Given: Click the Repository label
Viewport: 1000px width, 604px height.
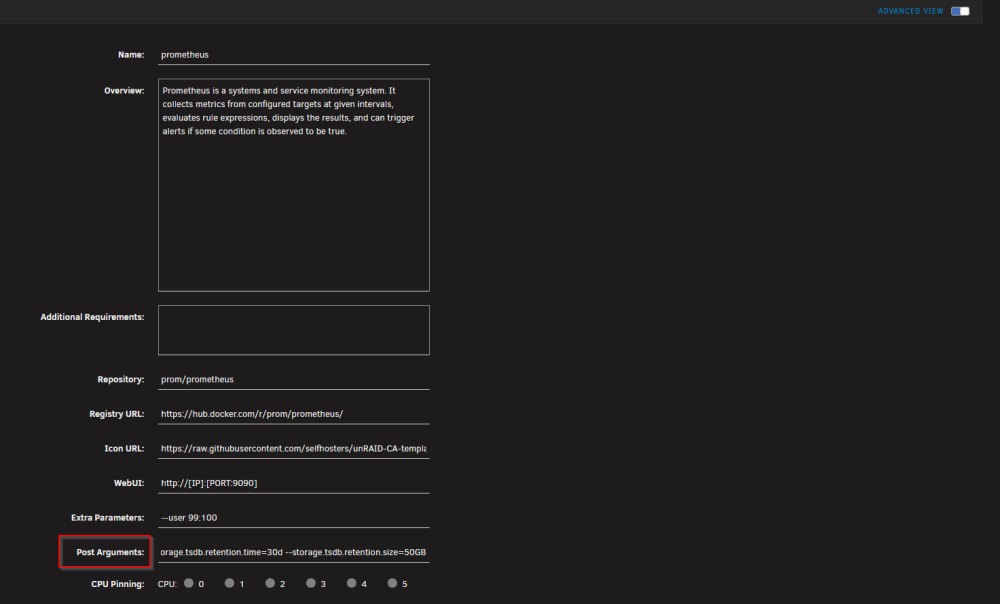Looking at the screenshot, I should coord(121,379).
